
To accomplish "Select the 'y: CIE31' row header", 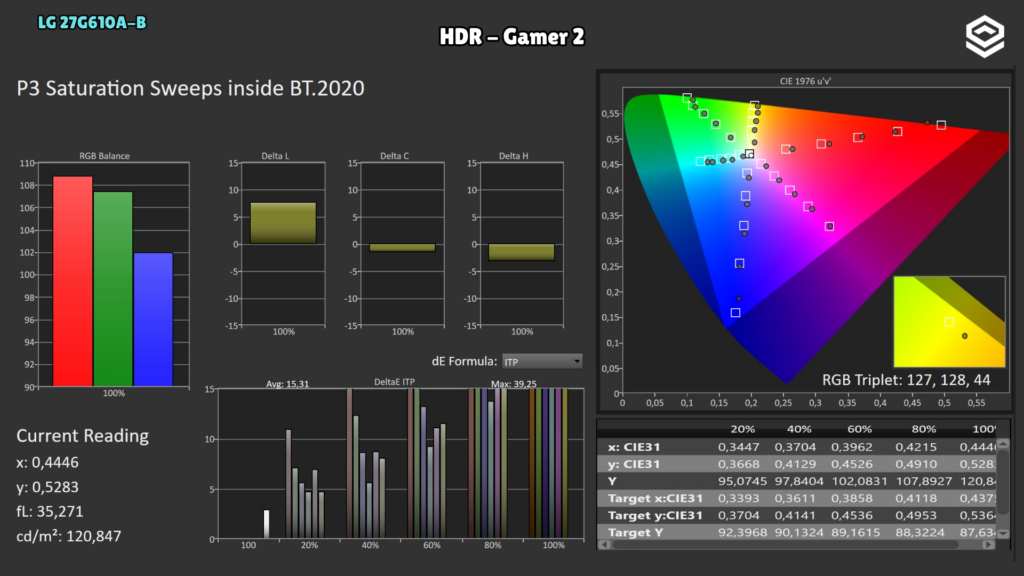I will point(634,464).
